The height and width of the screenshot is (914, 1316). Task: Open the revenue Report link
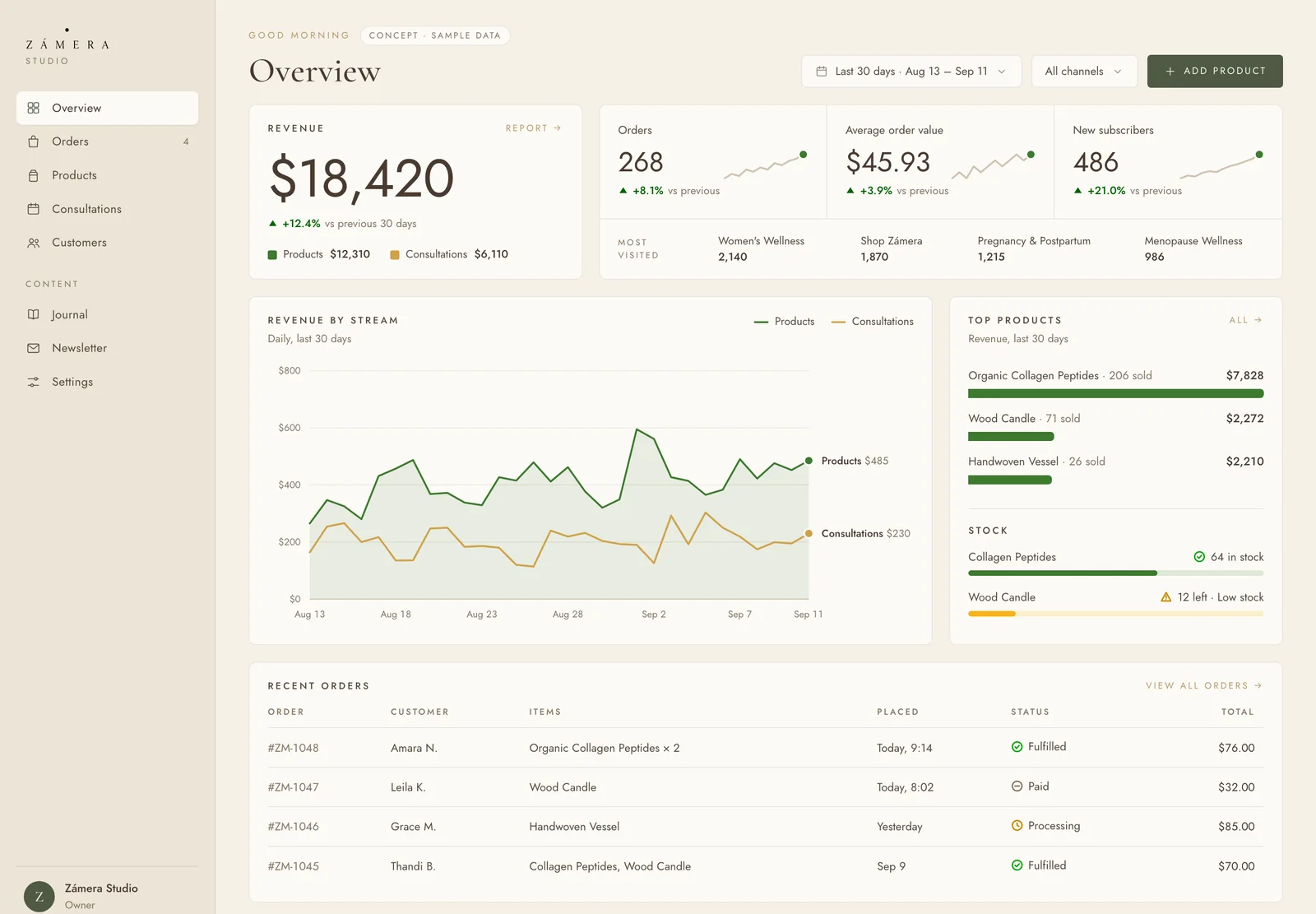533,128
